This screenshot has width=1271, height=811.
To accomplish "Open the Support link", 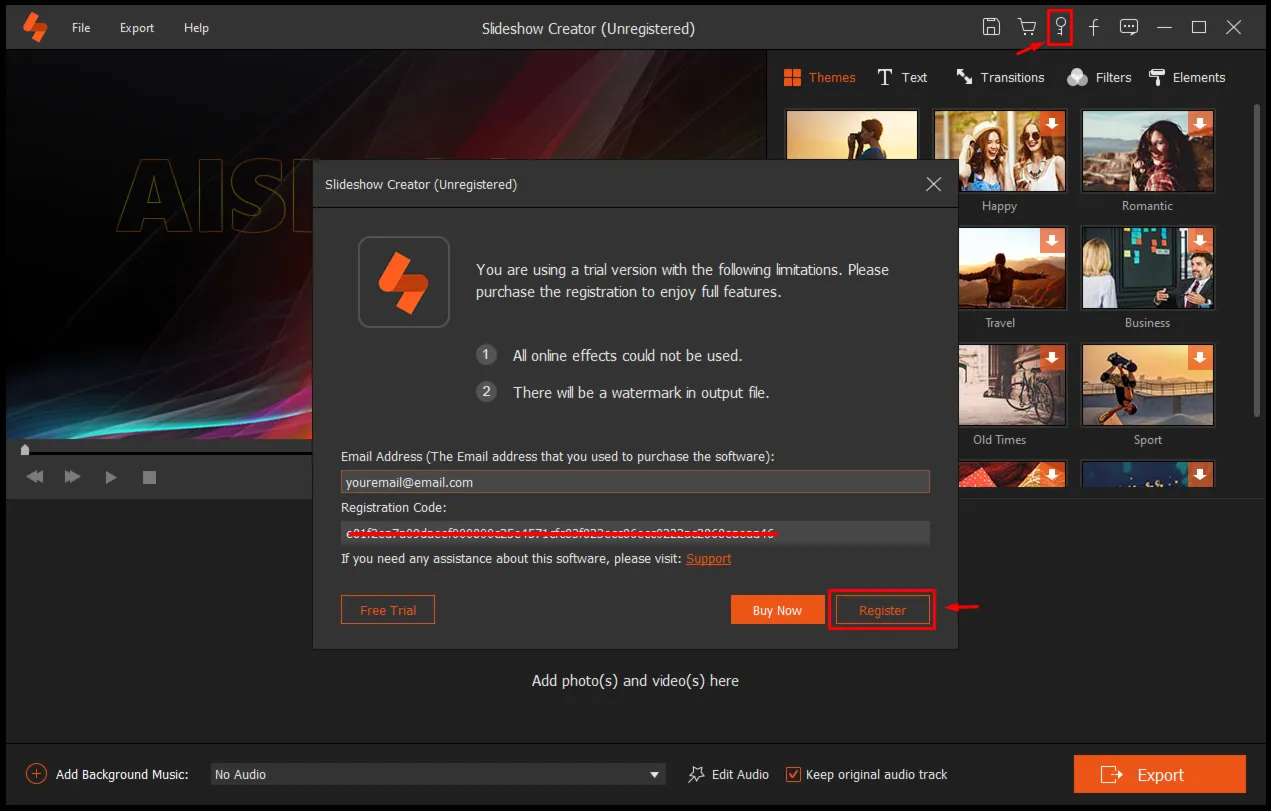I will tap(708, 559).
